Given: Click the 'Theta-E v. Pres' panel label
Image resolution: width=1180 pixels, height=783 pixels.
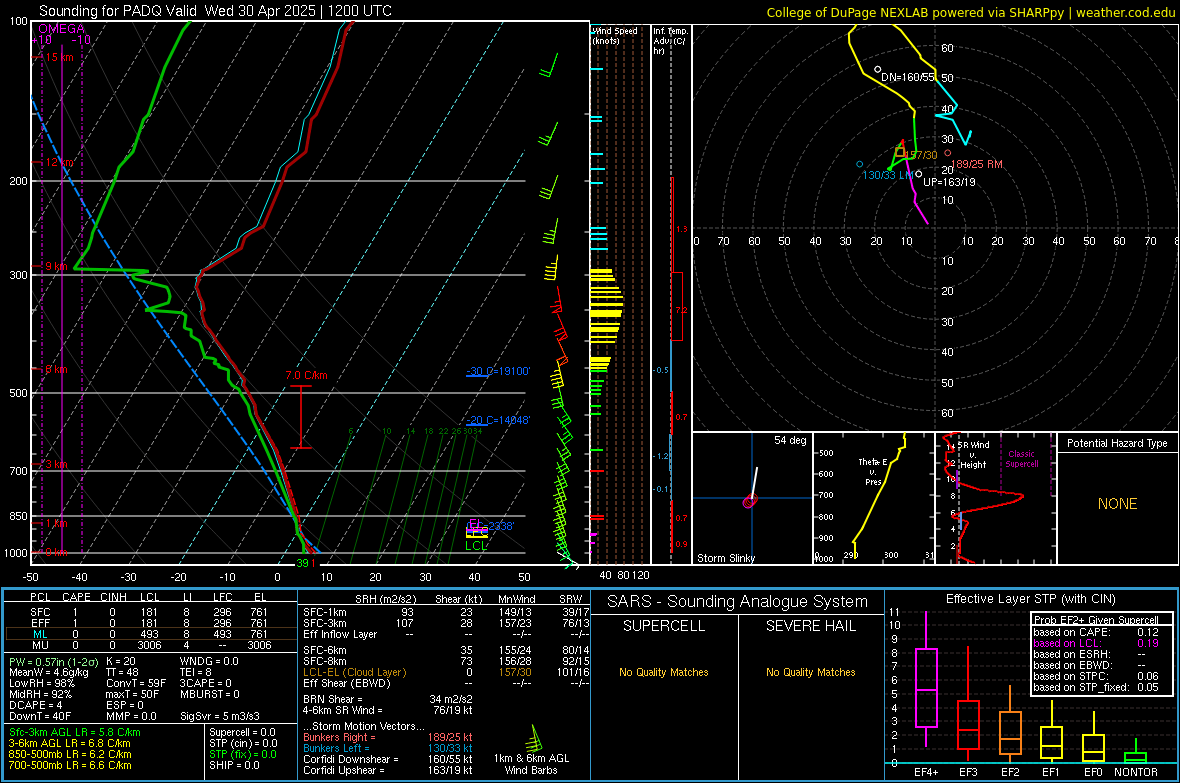Looking at the screenshot, I should tap(873, 471).
